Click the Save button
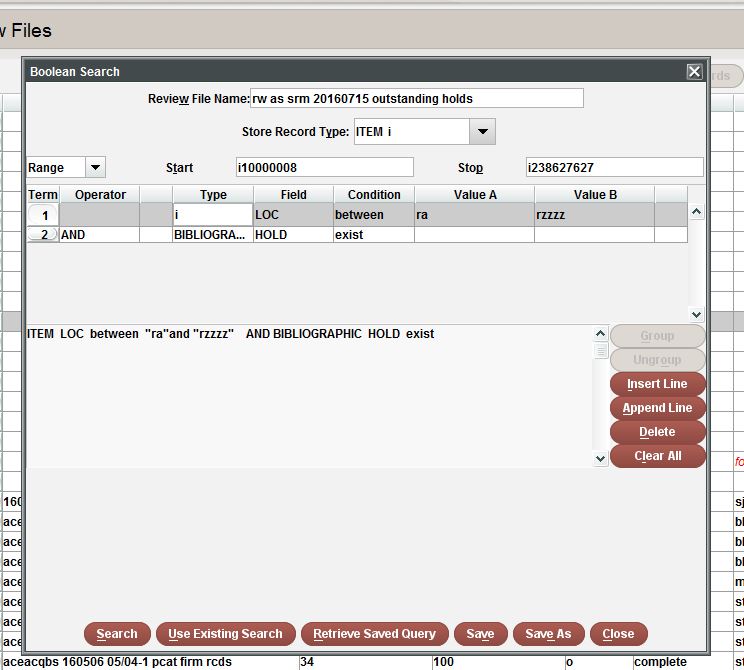 [480, 634]
